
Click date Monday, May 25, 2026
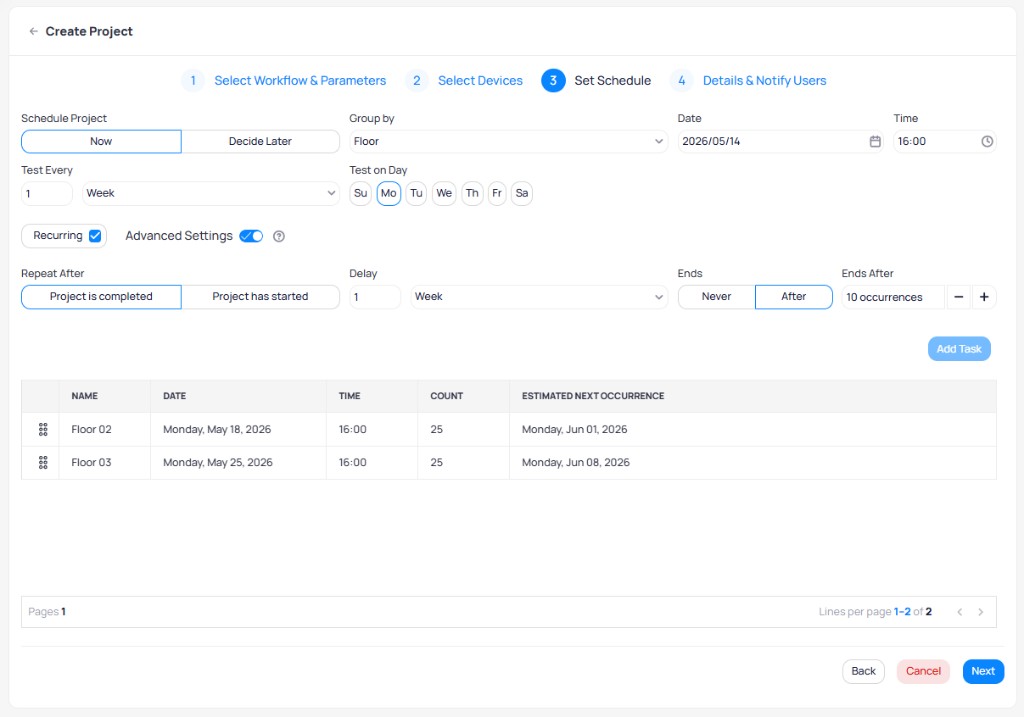(x=217, y=462)
